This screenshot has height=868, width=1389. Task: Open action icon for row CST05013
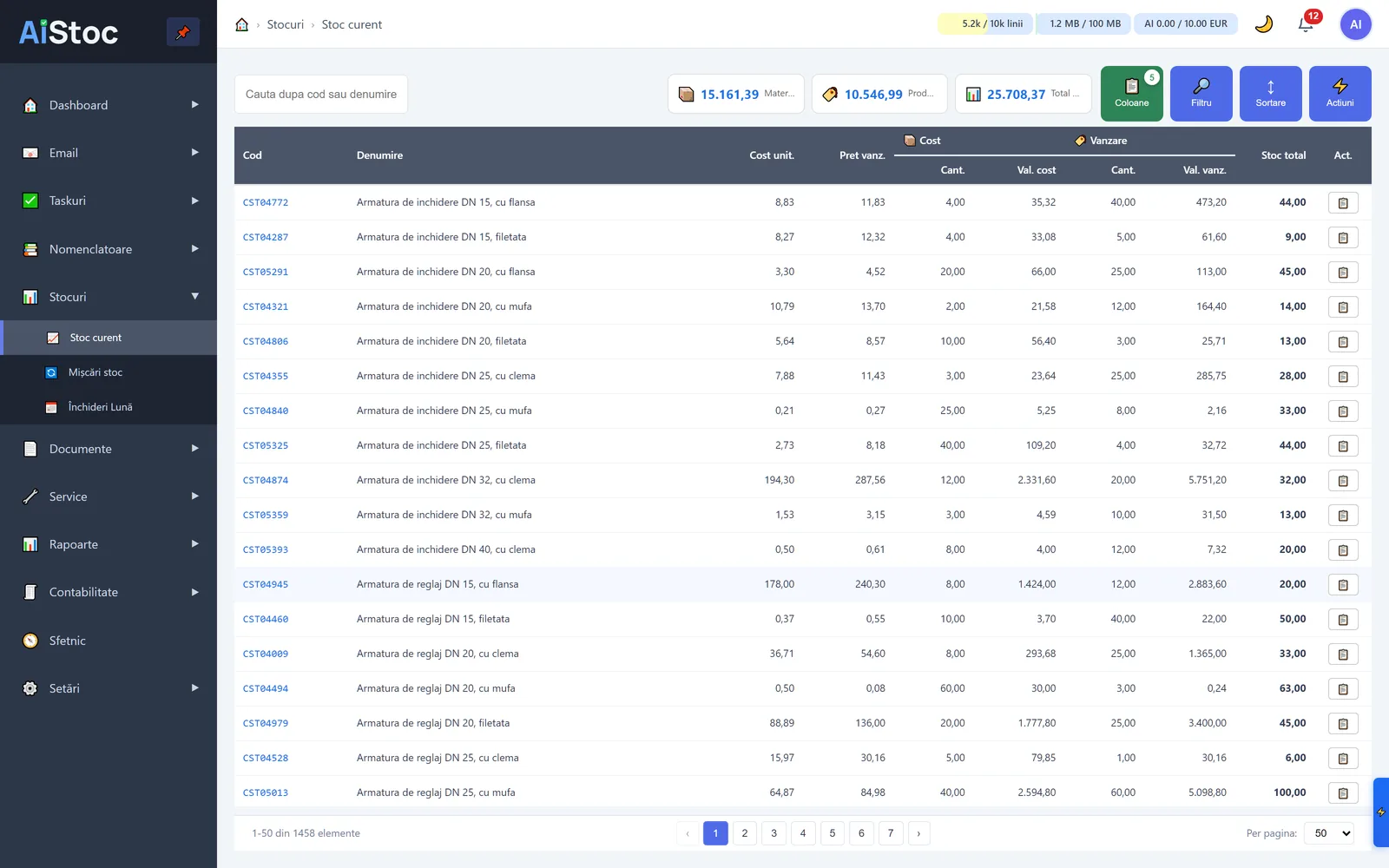coord(1343,792)
